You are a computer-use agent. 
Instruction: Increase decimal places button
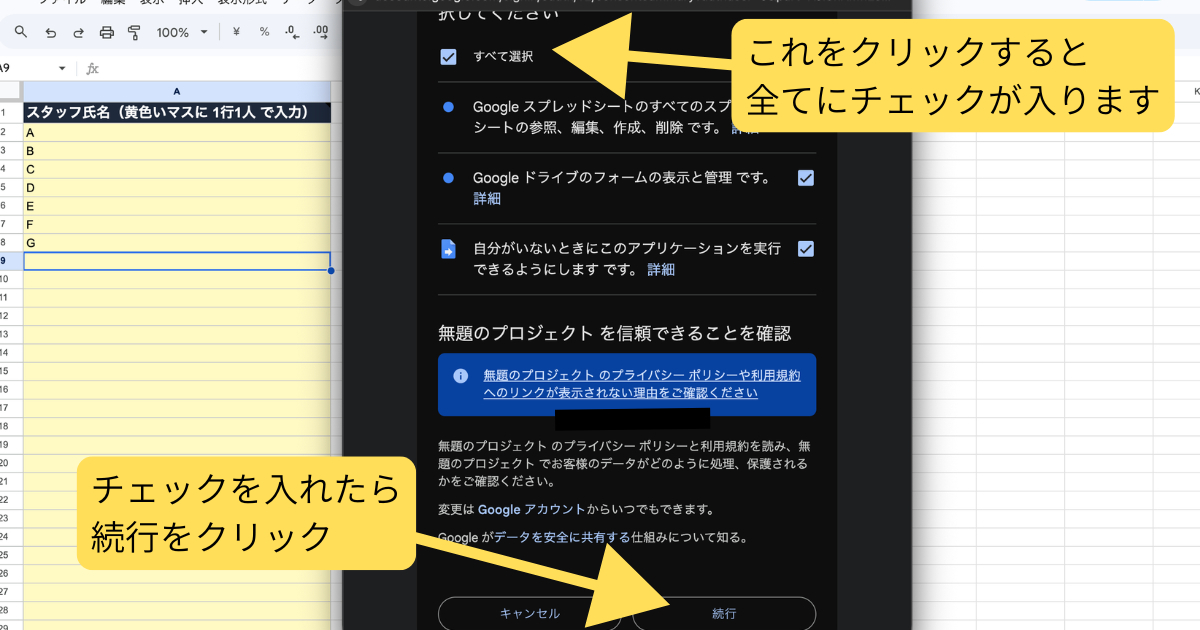321,33
